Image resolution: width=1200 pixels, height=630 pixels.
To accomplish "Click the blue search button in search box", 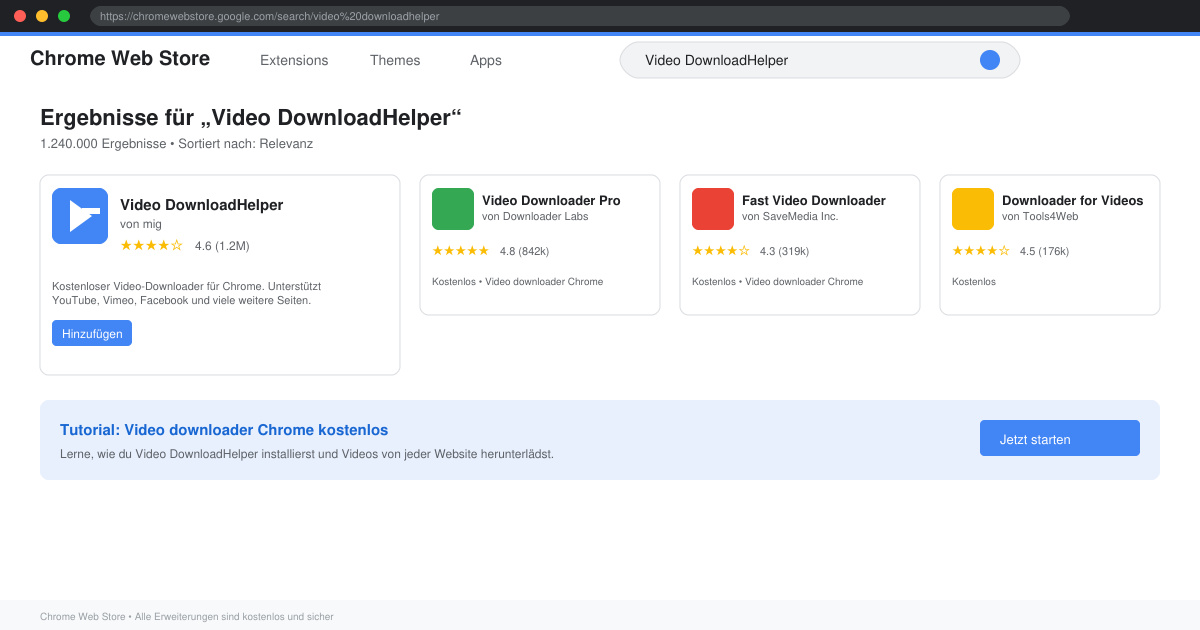I will [990, 60].
